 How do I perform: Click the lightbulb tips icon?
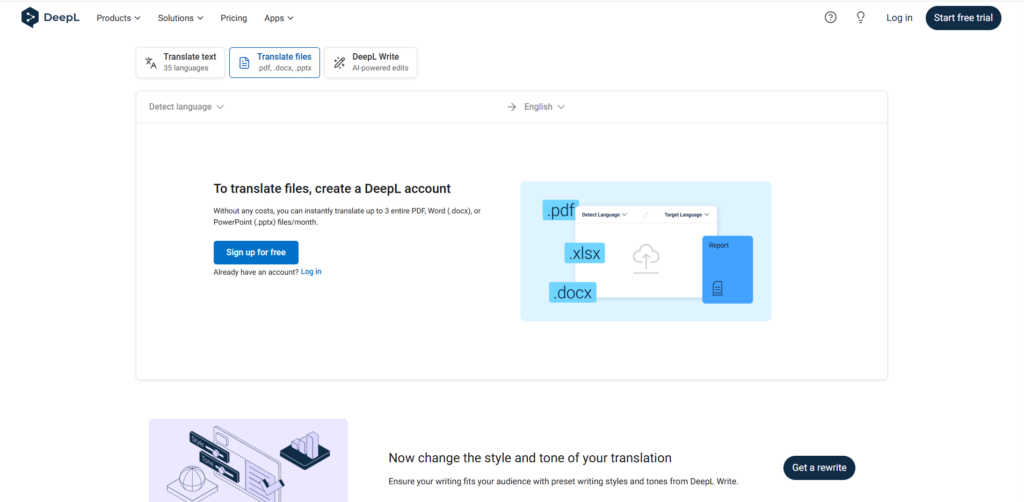[861, 18]
